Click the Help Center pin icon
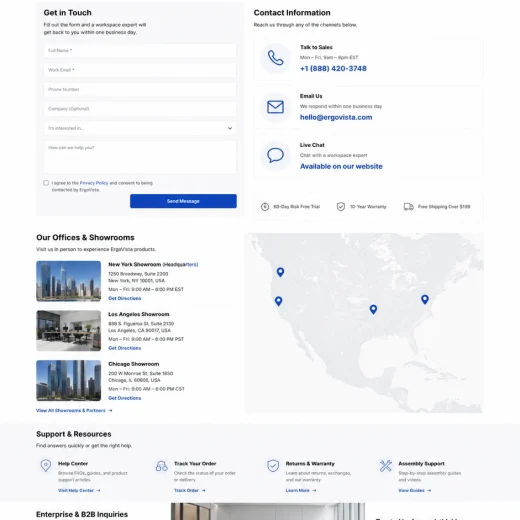The height and width of the screenshot is (520, 520). pyautogui.click(x=46, y=465)
